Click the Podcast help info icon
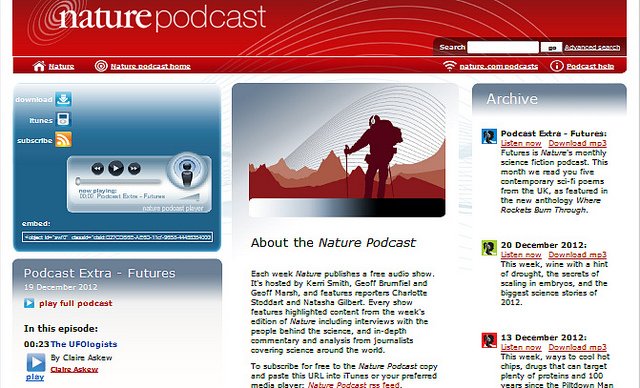The width and height of the screenshot is (640, 388). coord(556,66)
